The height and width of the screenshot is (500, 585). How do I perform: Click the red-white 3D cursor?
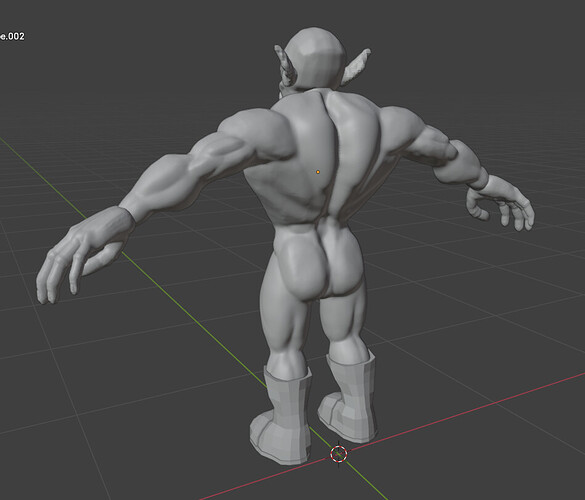tap(339, 454)
